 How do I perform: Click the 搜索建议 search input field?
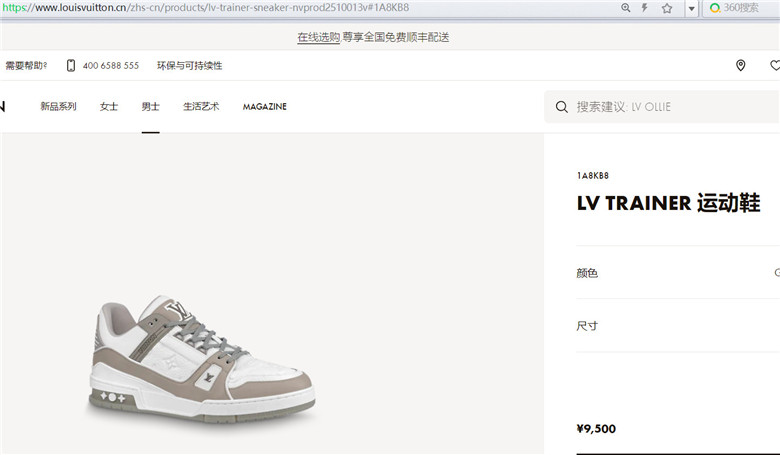662,107
